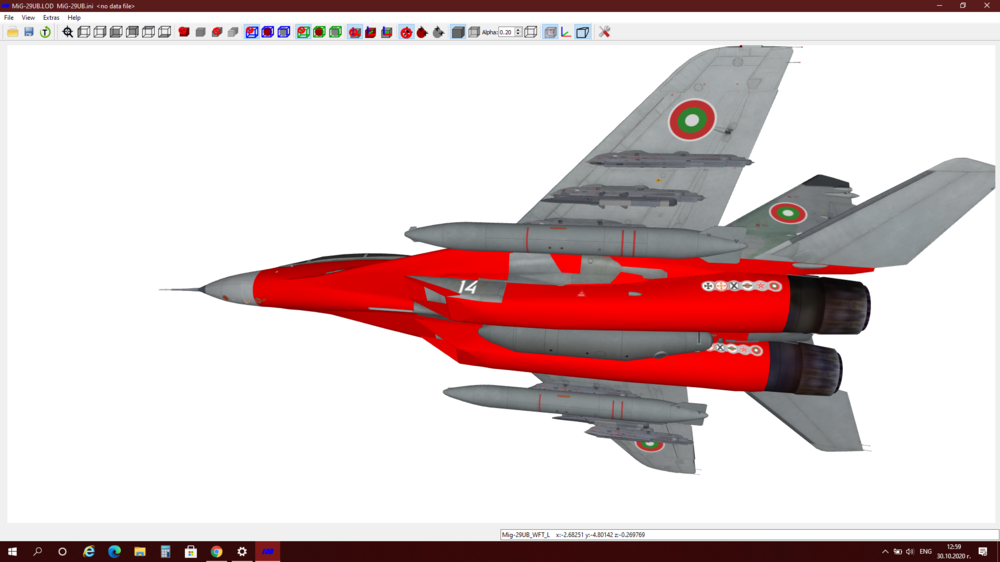Open a LOD file with folder icon

[13, 32]
